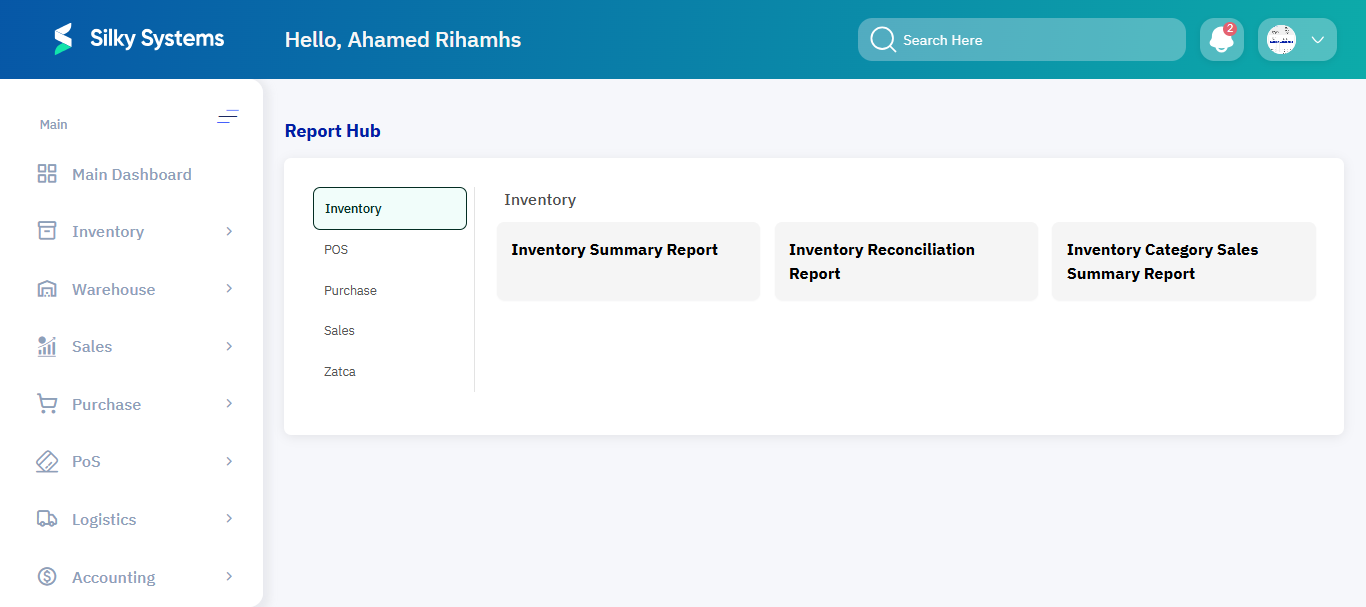Click the PoS tag icon in sidebar
Screen dimensions: 1366x607
pyautogui.click(x=46, y=461)
